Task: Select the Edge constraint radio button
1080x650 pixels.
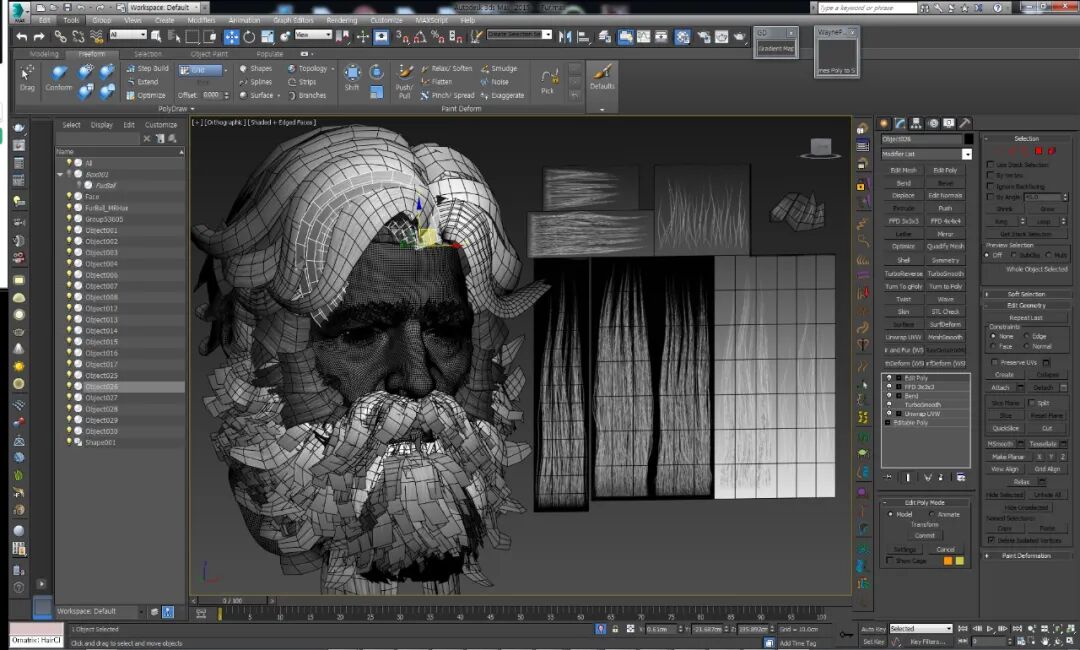Action: [x=1026, y=336]
